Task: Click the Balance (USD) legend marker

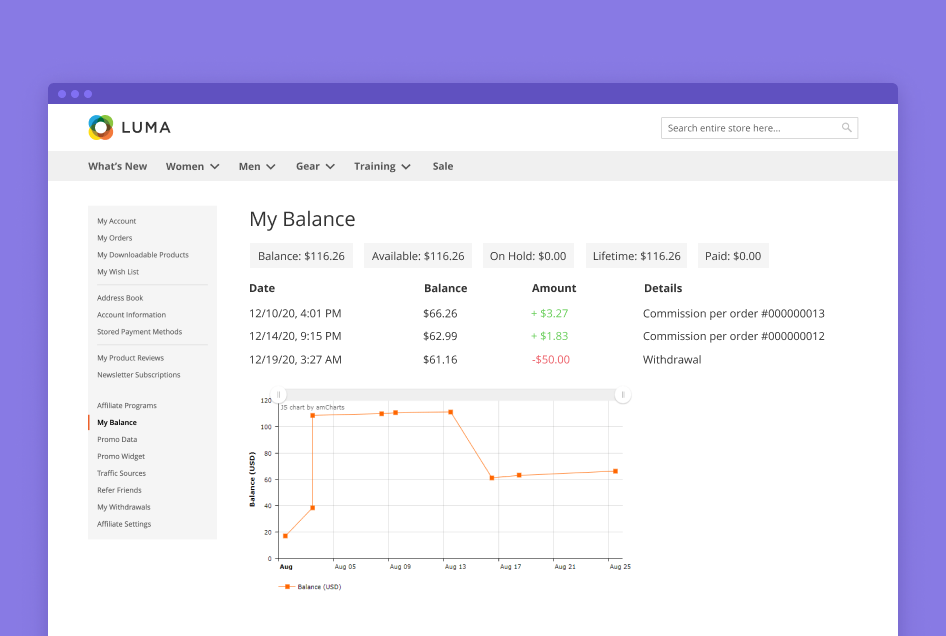Action: [288, 587]
